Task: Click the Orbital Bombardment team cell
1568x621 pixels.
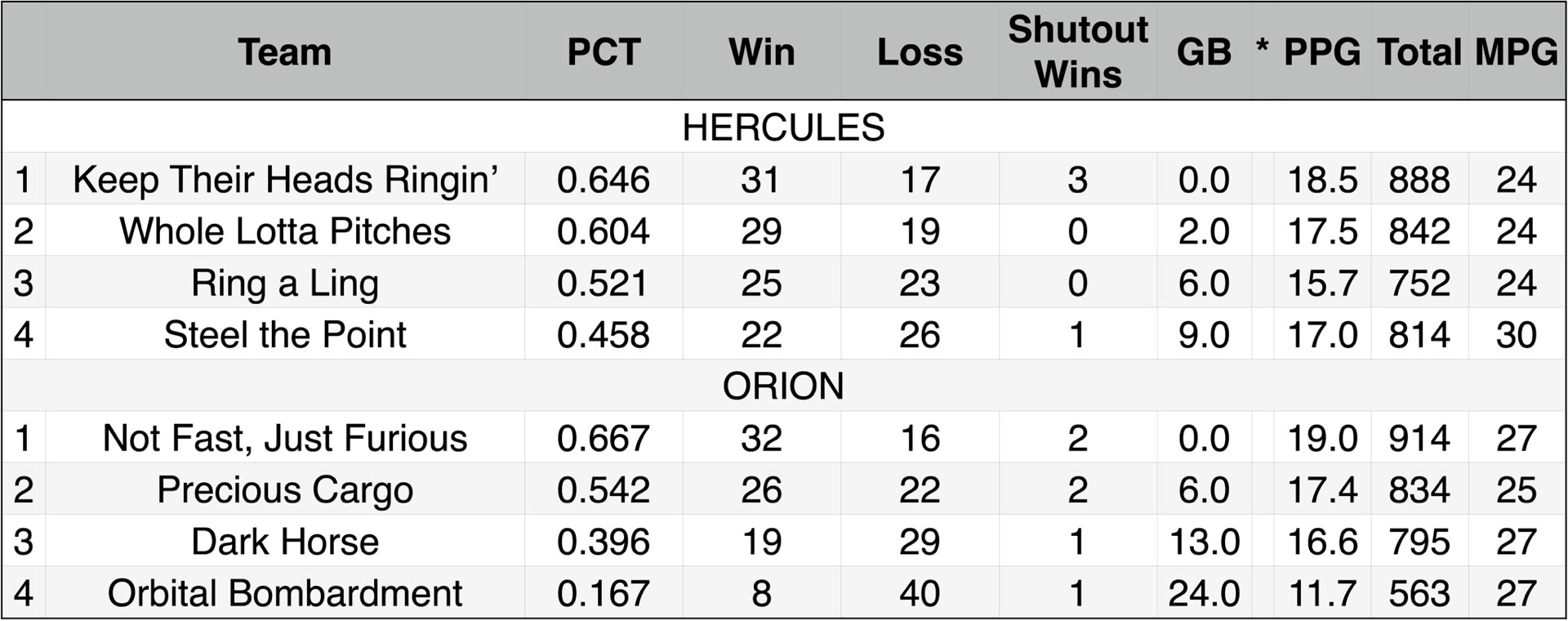Action: pyautogui.click(x=284, y=592)
